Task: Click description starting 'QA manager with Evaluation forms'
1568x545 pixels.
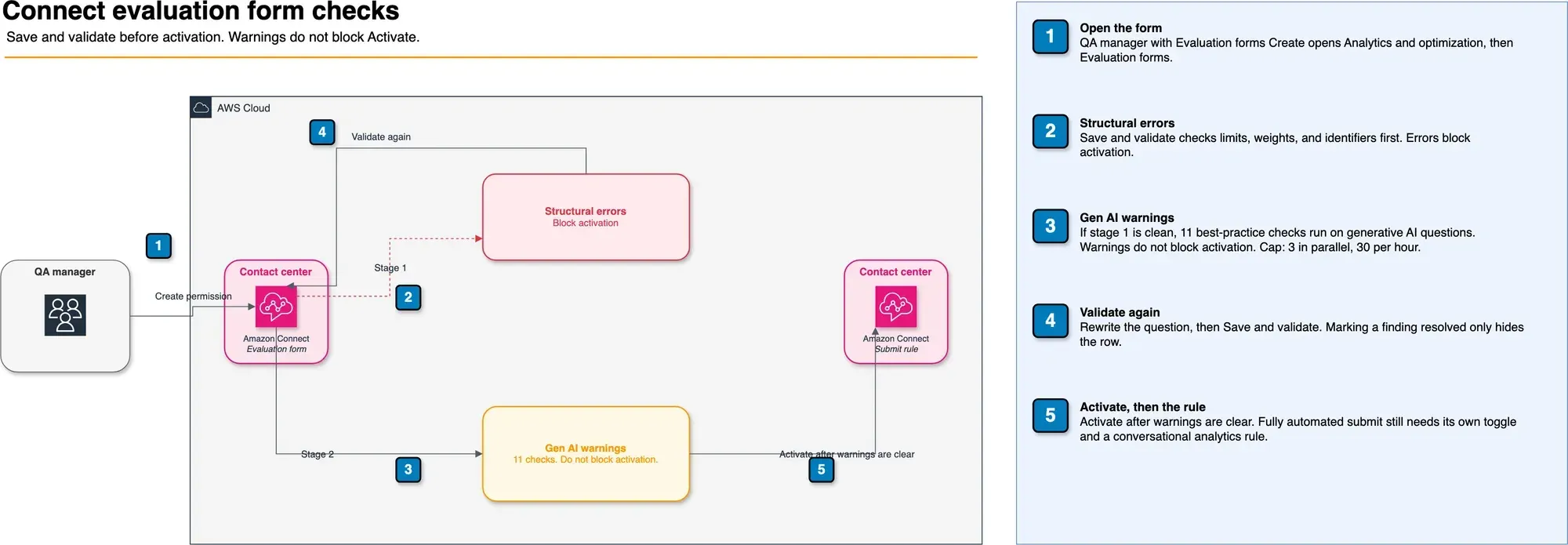Action: tap(1297, 50)
